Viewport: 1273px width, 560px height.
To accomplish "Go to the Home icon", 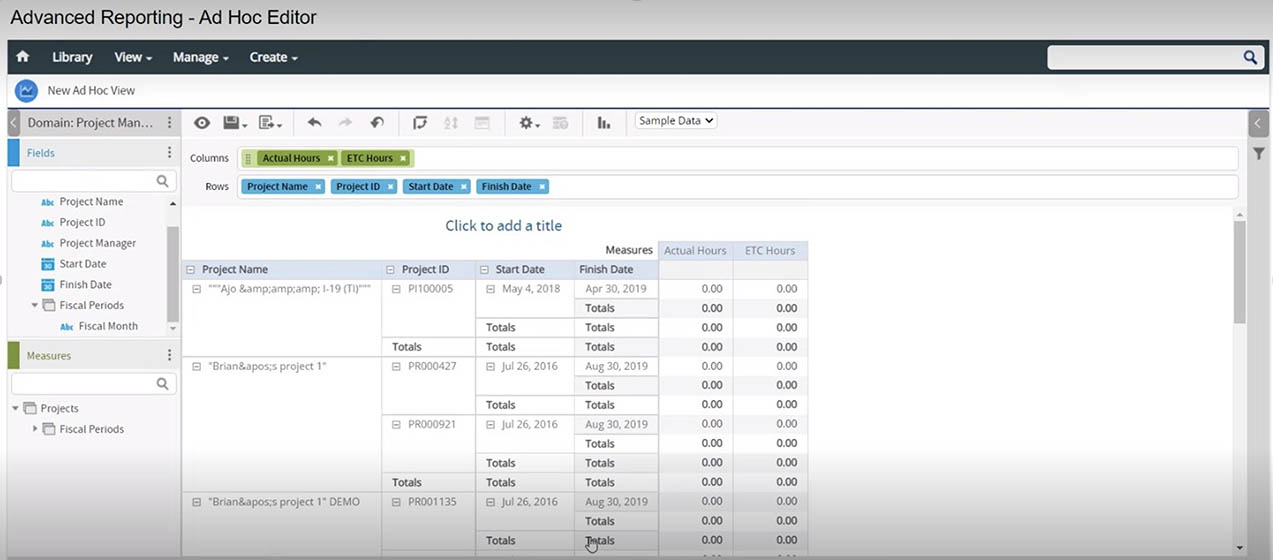I will coord(23,57).
